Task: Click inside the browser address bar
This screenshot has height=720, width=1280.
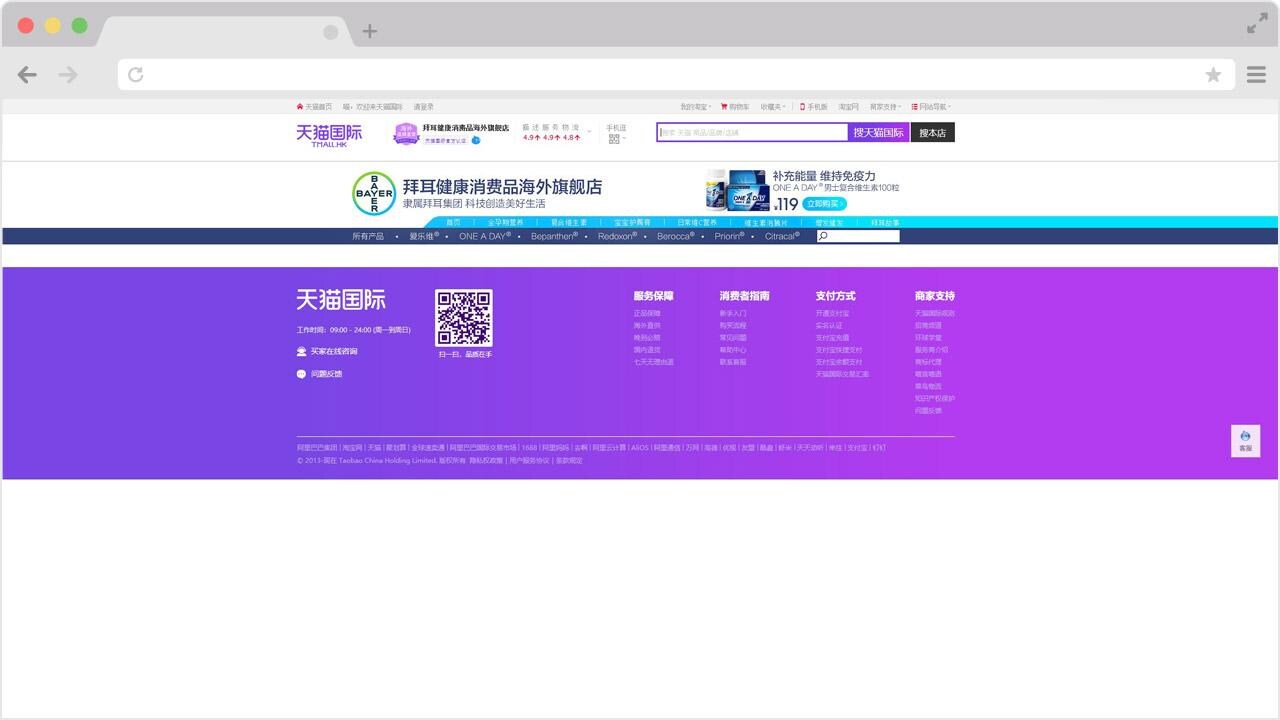Action: (x=676, y=75)
